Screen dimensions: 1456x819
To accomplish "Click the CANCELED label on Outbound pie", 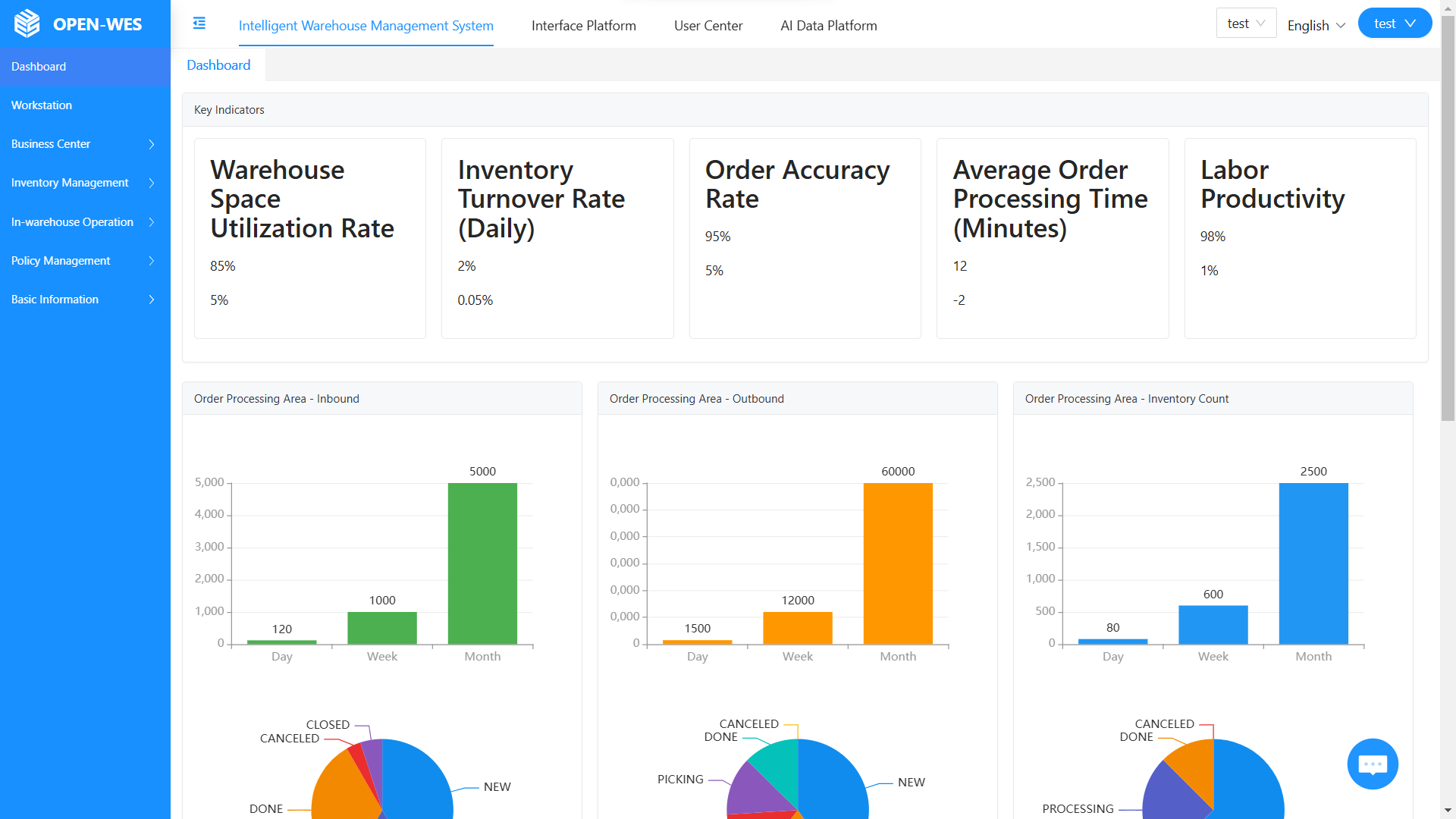I will [748, 724].
